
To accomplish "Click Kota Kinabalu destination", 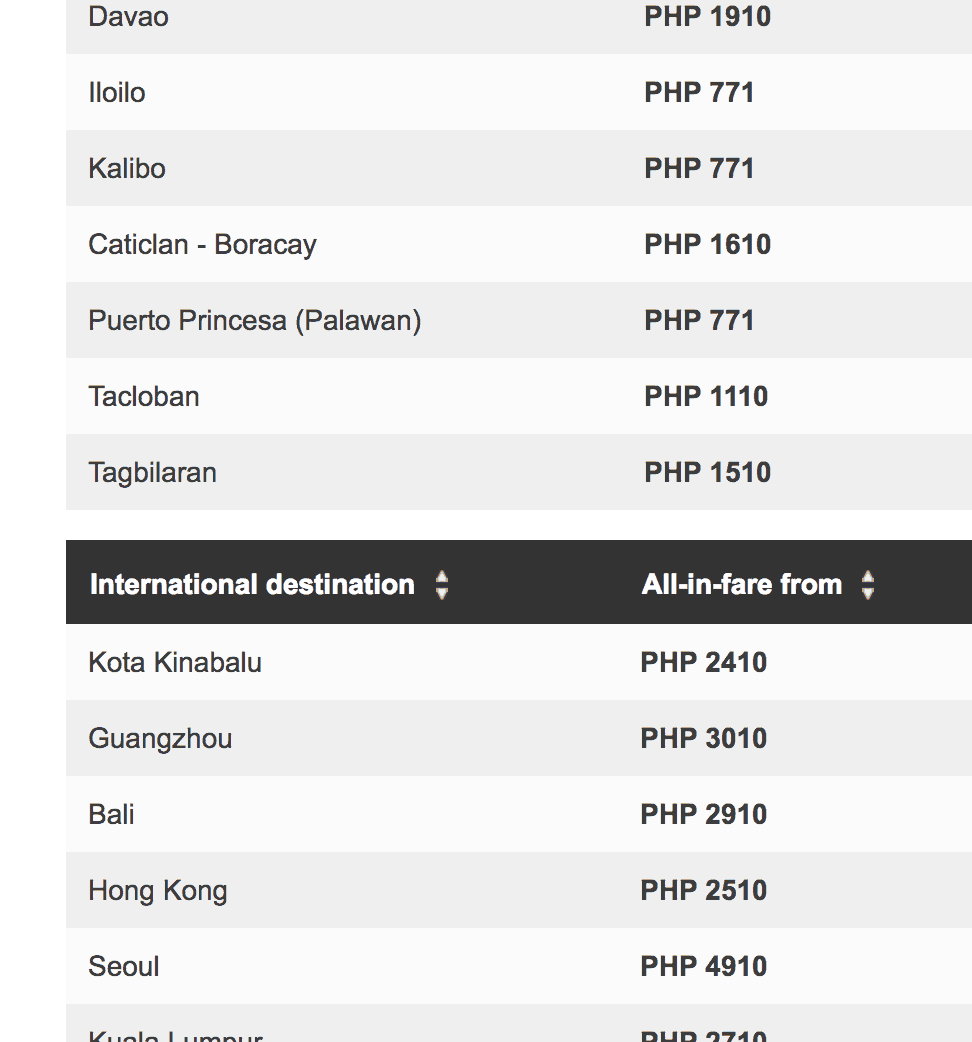I will [x=175, y=663].
